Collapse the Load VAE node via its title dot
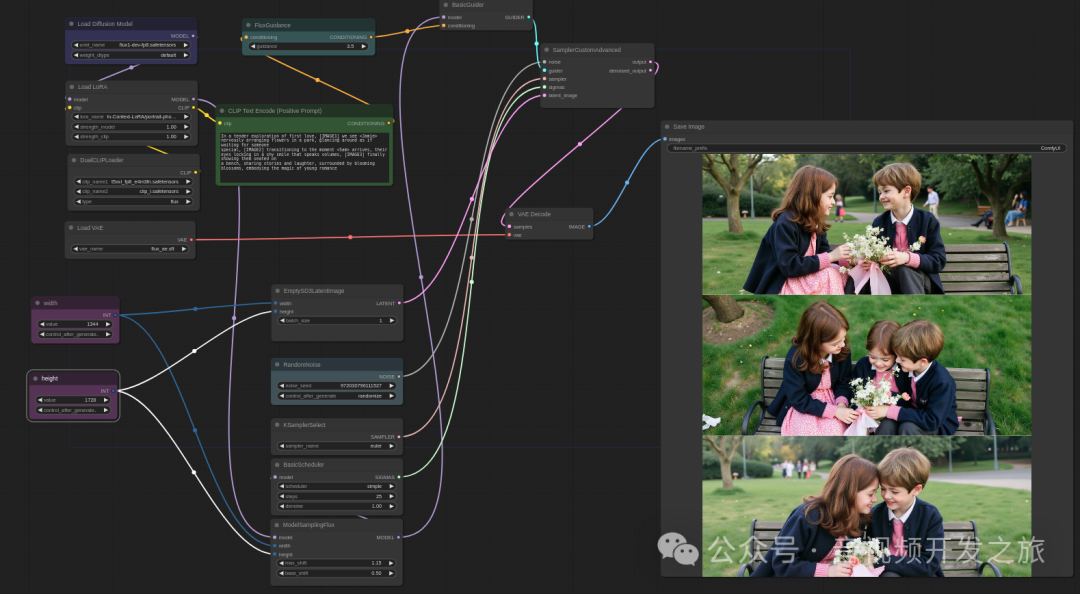 point(71,227)
